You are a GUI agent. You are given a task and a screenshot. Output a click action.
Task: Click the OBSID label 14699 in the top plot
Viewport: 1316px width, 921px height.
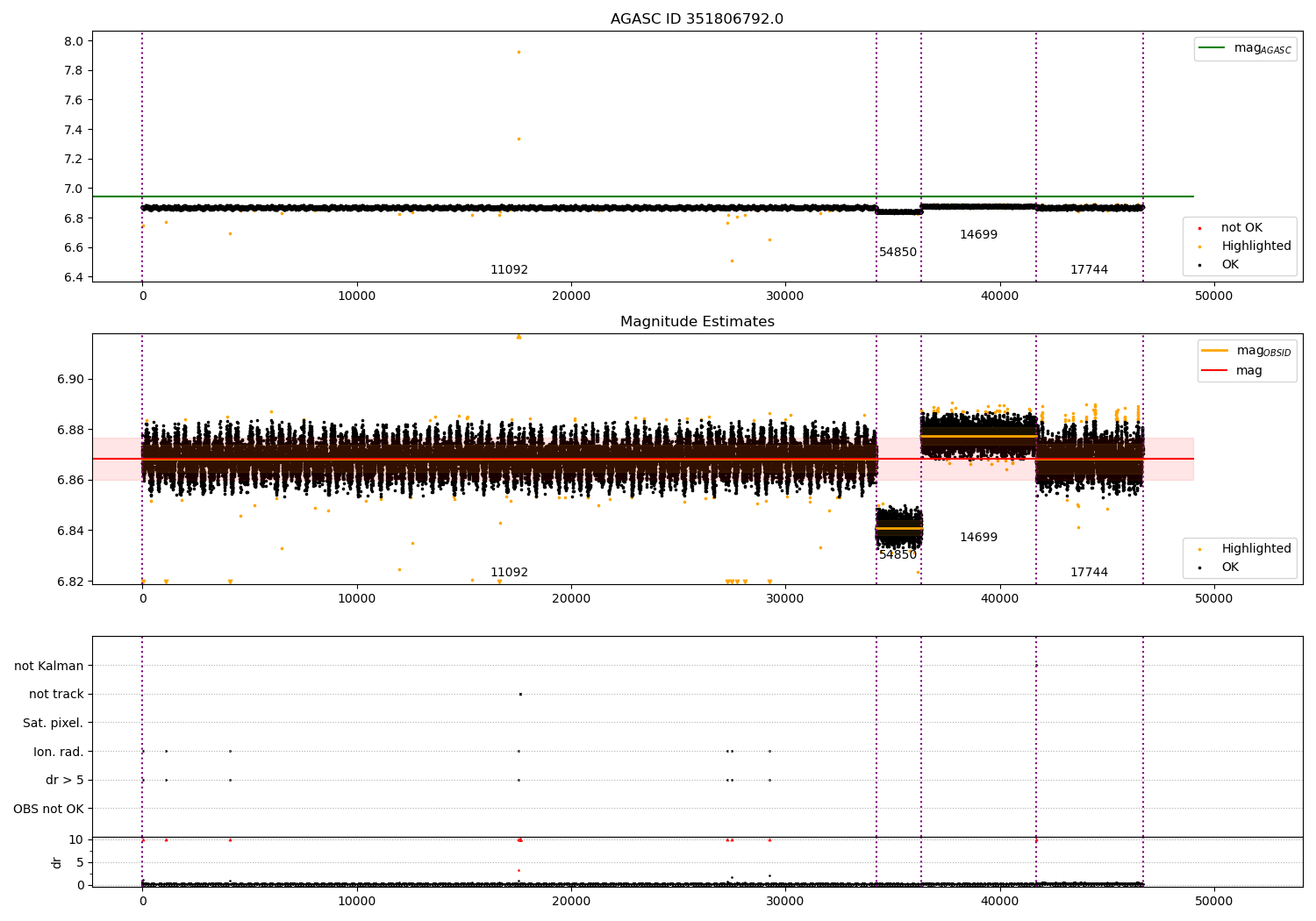pyautogui.click(x=978, y=234)
